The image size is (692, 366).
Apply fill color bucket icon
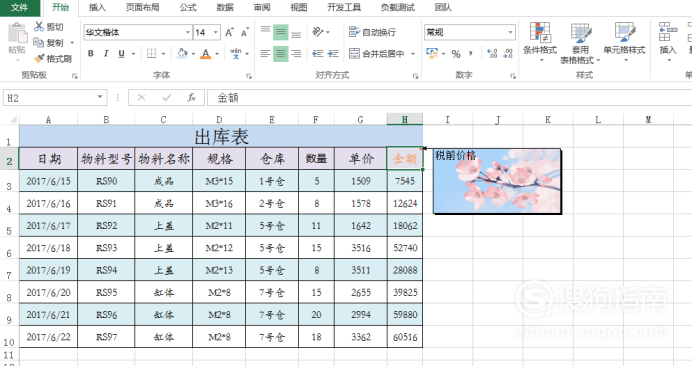pyautogui.click(x=182, y=53)
